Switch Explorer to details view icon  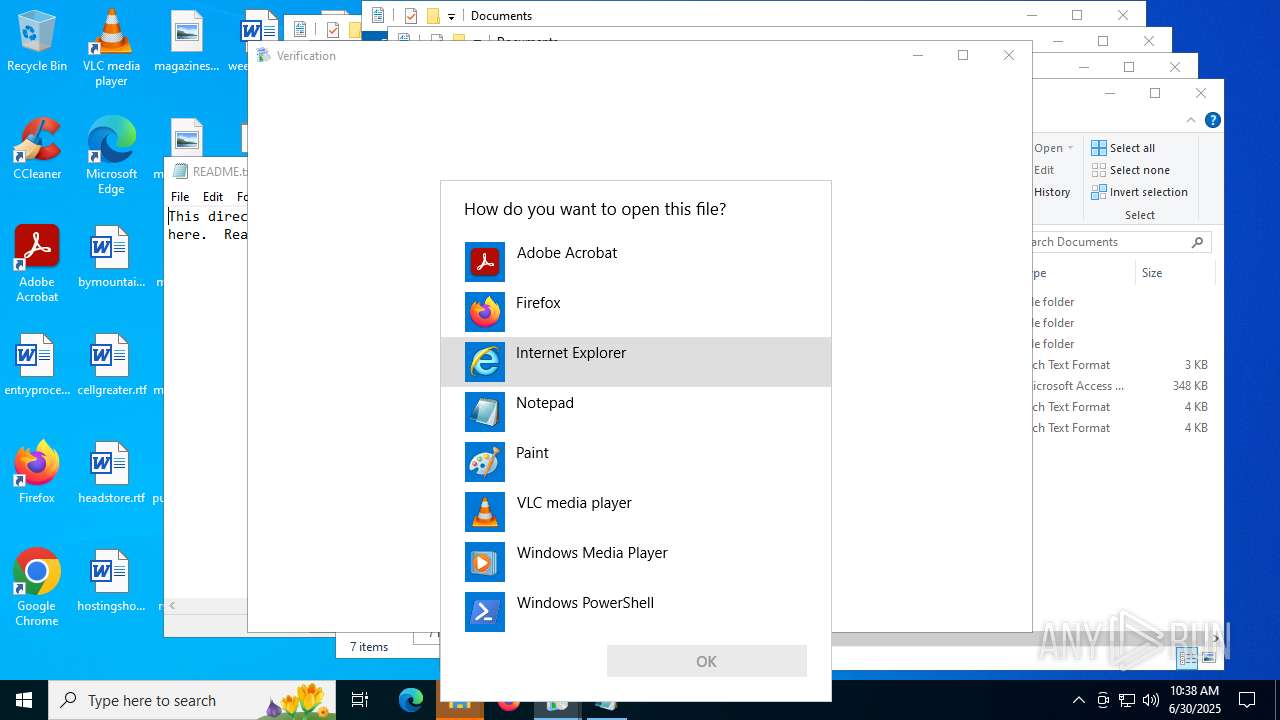click(x=1188, y=657)
